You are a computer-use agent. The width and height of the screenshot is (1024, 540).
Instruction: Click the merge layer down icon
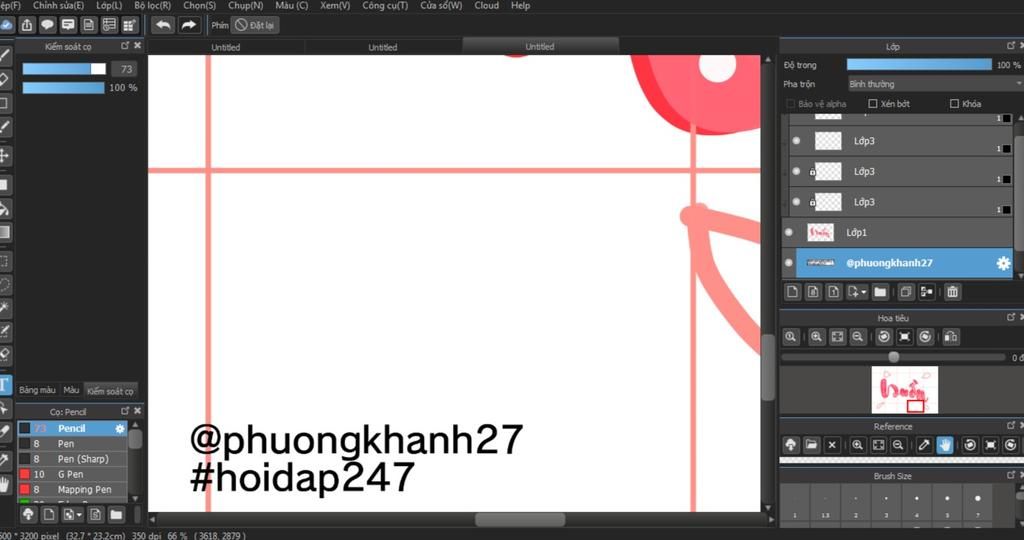(x=926, y=292)
